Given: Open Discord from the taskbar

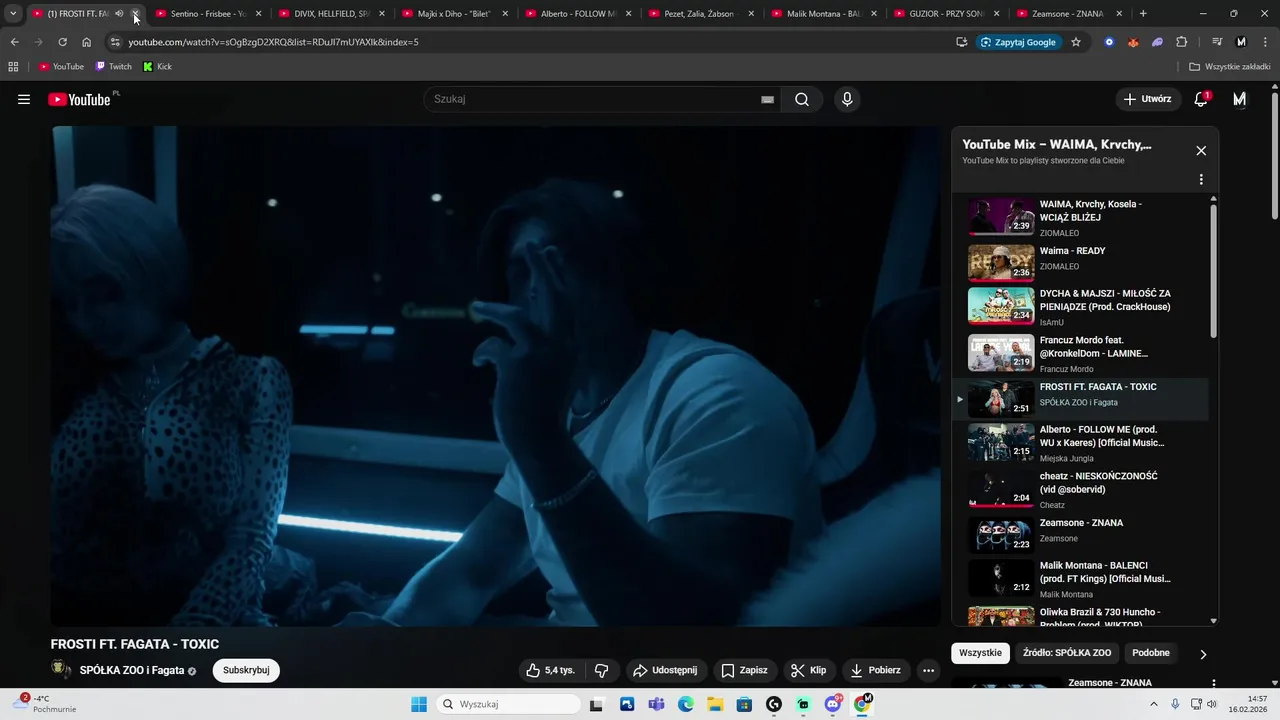Looking at the screenshot, I should pos(833,704).
